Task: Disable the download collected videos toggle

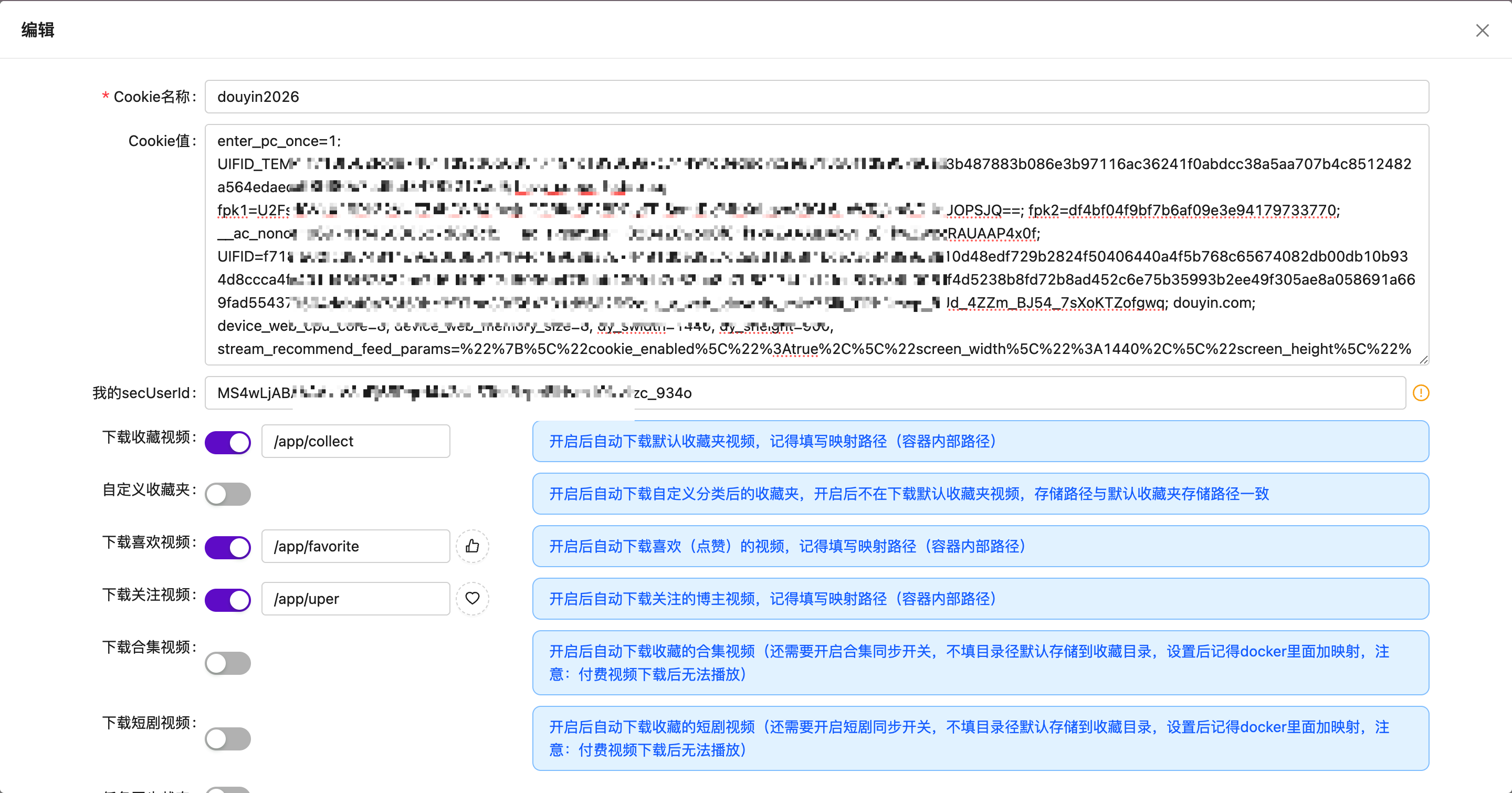Action: pos(228,442)
